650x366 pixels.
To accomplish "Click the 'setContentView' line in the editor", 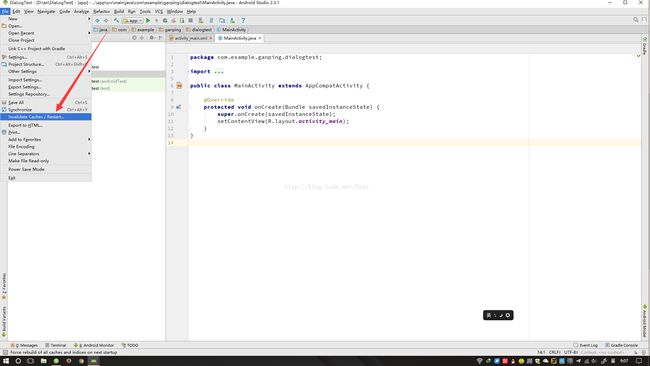I will pyautogui.click(x=283, y=121).
